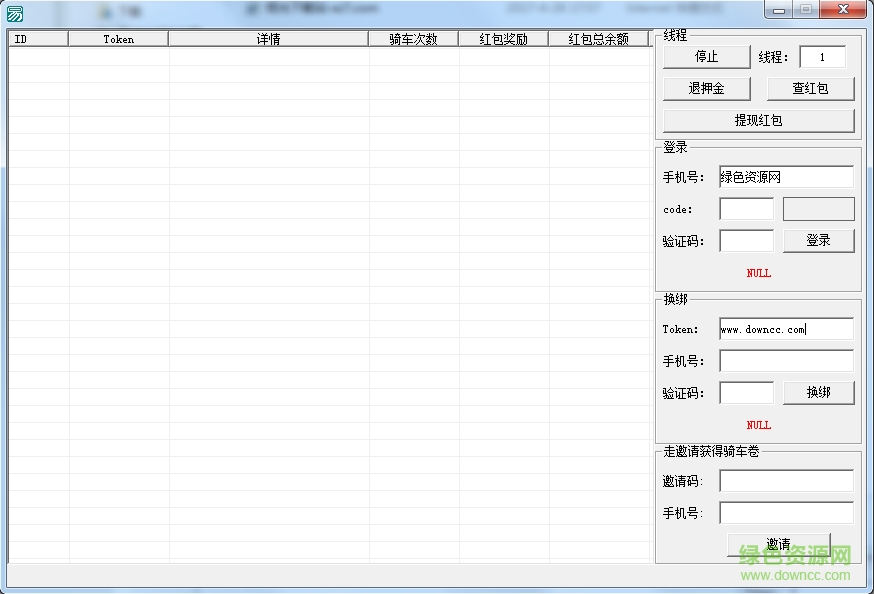
Task: Click the Token input under 换绑
Action: coord(786,329)
